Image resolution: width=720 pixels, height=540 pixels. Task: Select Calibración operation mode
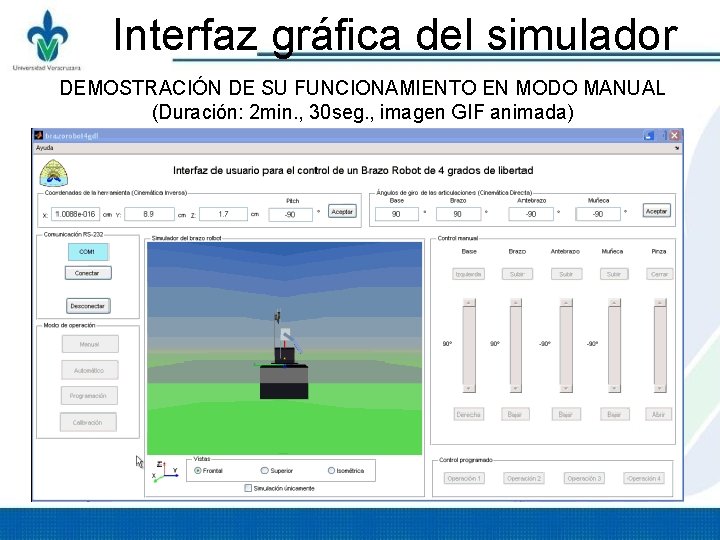click(88, 422)
